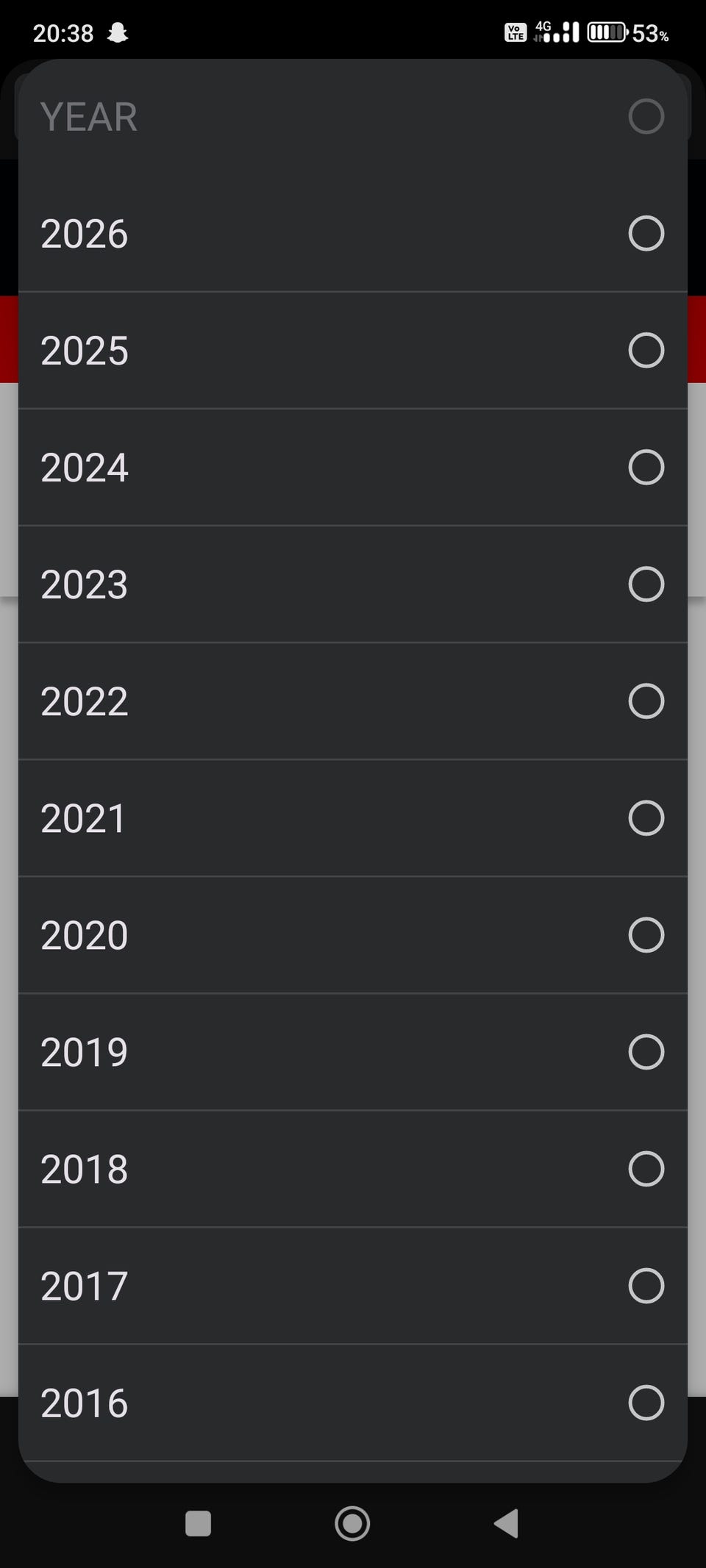
Task: Select the 2026 radio button
Action: pyautogui.click(x=646, y=234)
